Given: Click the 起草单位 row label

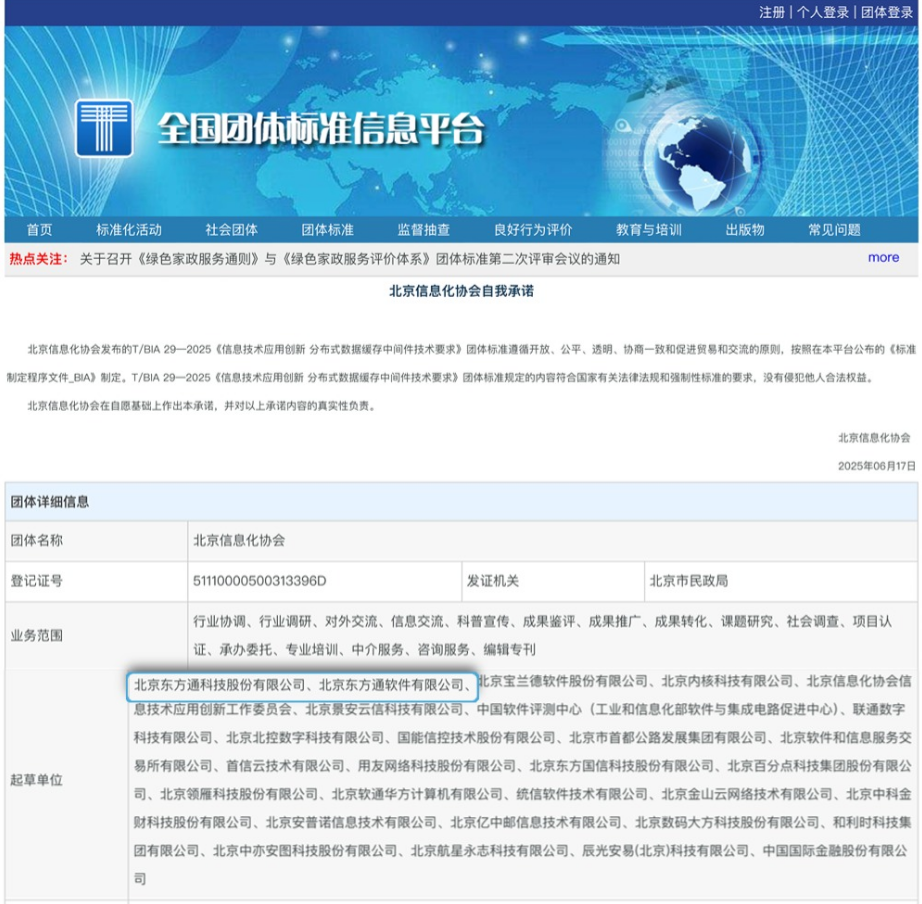Looking at the screenshot, I should 36,780.
